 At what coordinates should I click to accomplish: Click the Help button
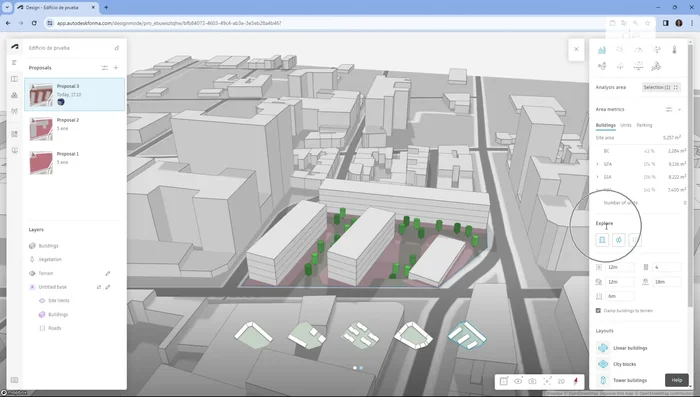click(x=677, y=380)
